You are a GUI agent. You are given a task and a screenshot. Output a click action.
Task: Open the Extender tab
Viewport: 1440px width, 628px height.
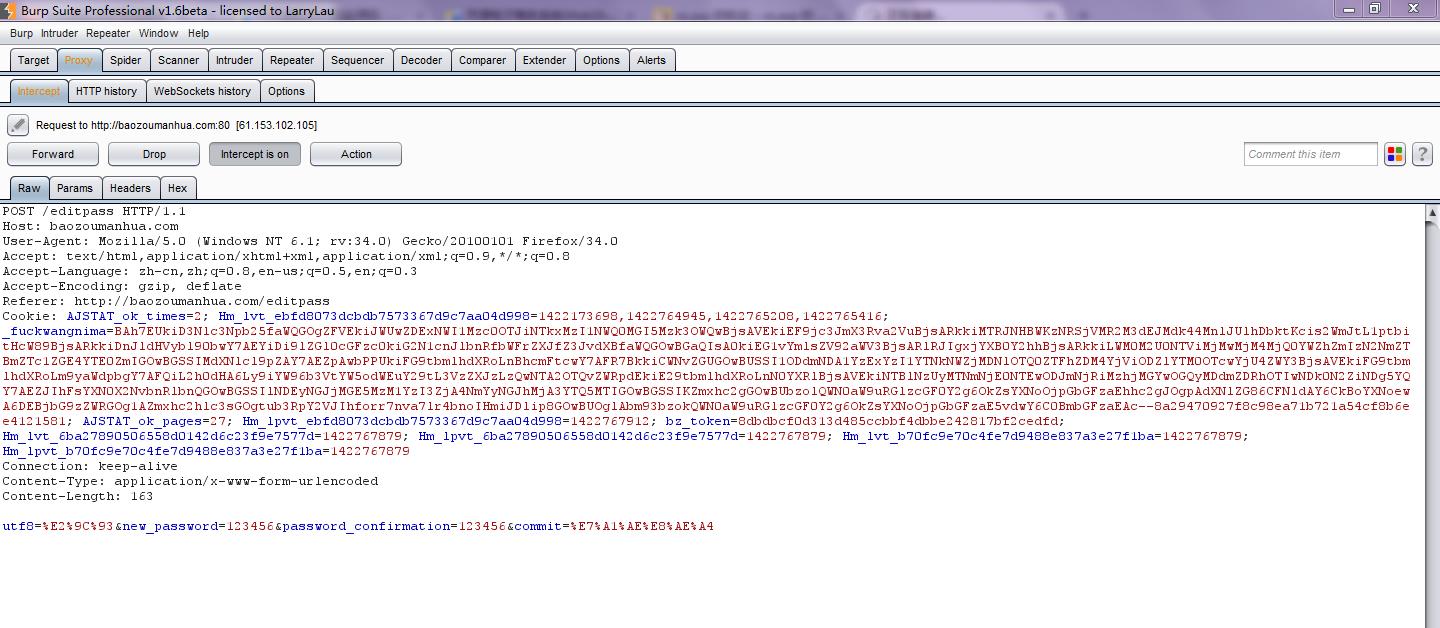(545, 60)
